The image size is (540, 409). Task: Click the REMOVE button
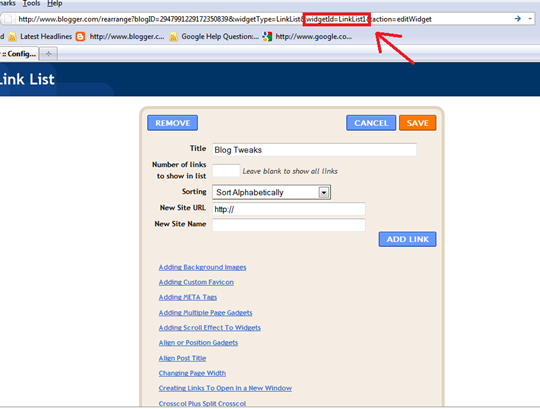coord(173,123)
